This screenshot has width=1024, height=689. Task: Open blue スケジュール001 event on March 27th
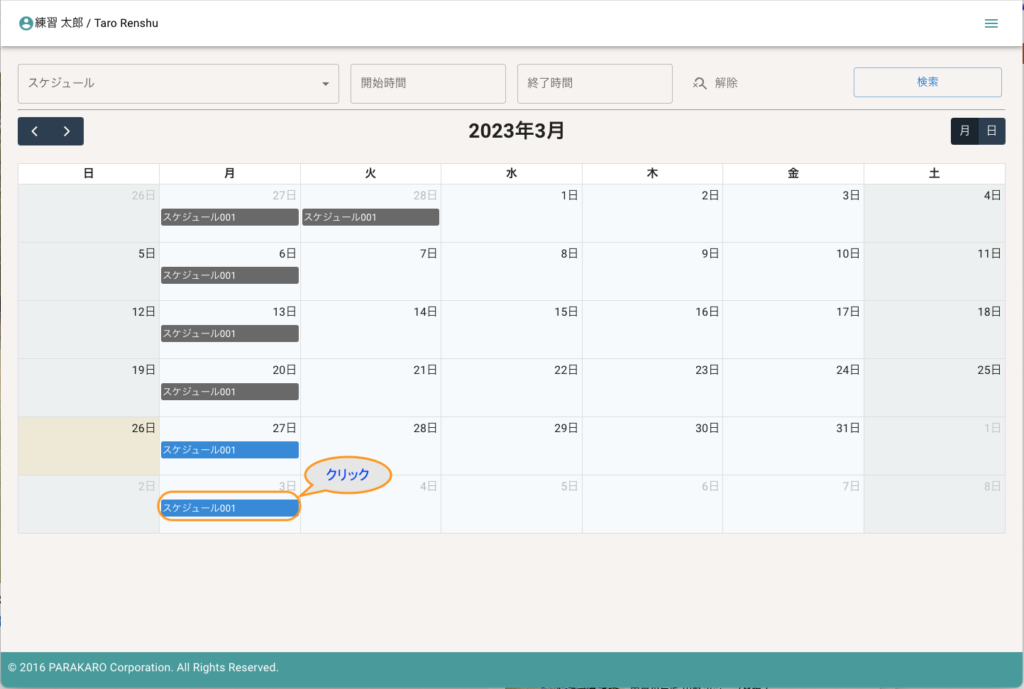tap(230, 450)
